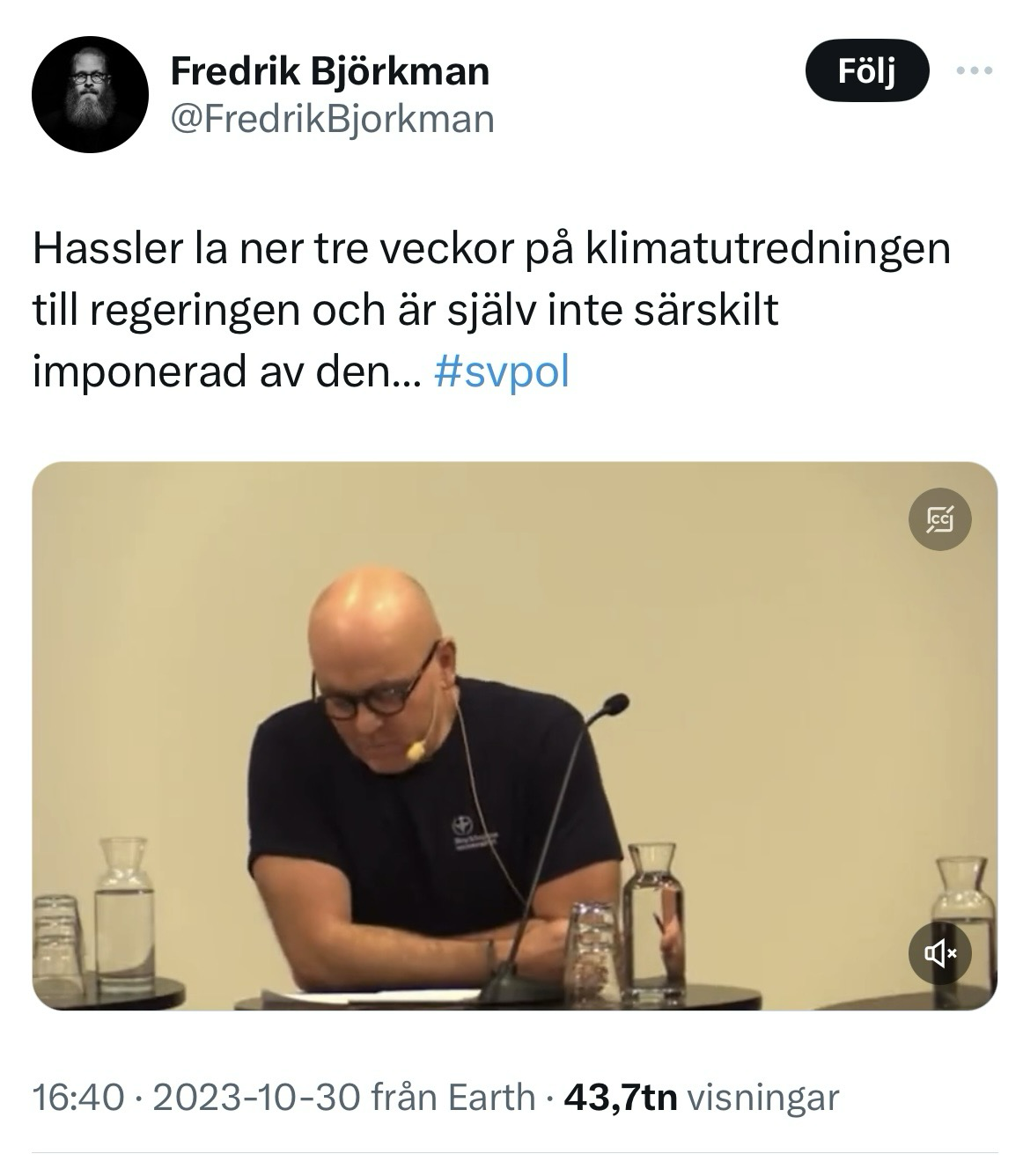Click the water carafe on the left table
The height and width of the screenshot is (1176, 1023).
click(123, 915)
